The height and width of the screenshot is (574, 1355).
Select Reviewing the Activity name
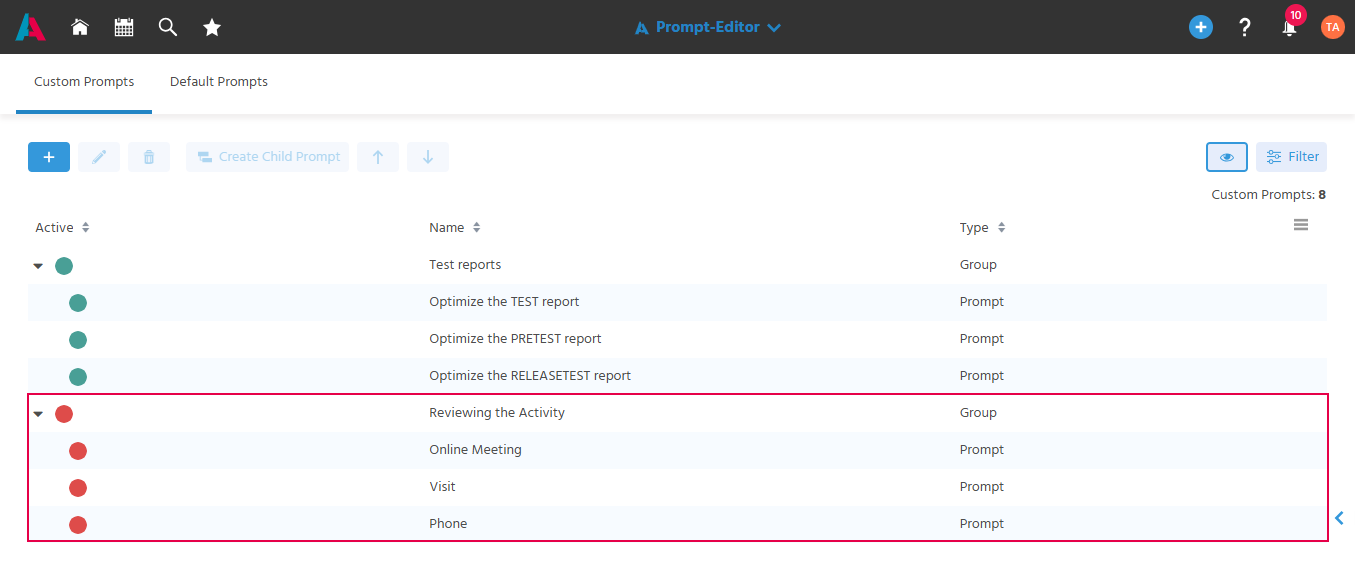497,413
